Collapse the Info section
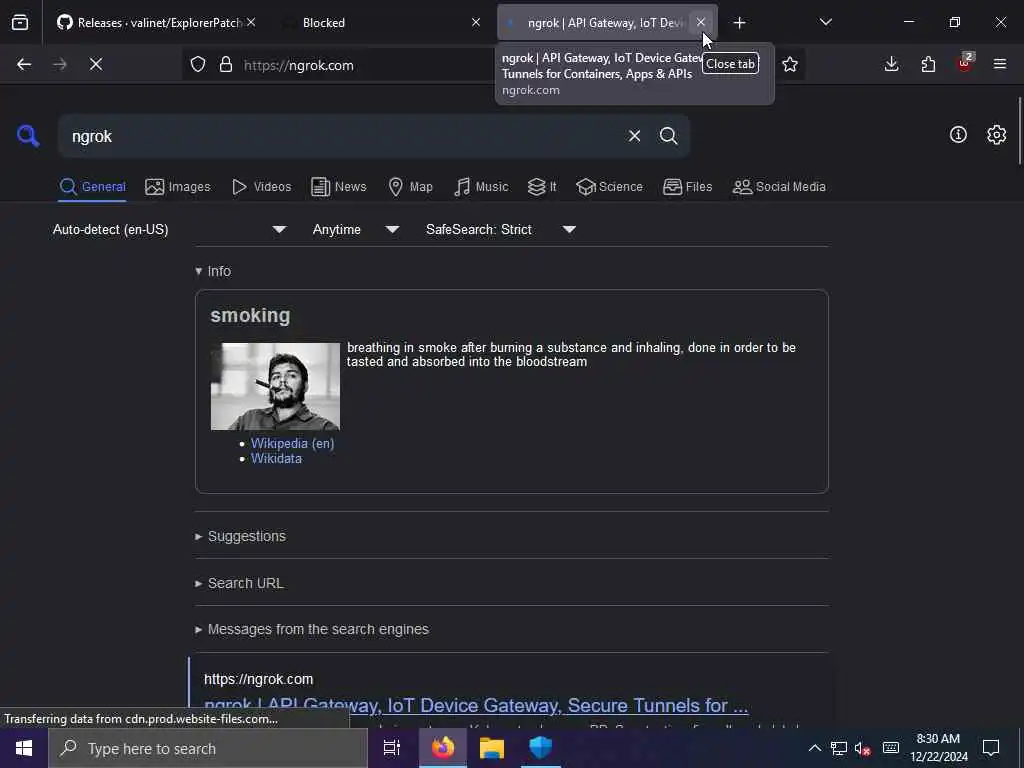This screenshot has width=1024, height=768. coord(213,271)
